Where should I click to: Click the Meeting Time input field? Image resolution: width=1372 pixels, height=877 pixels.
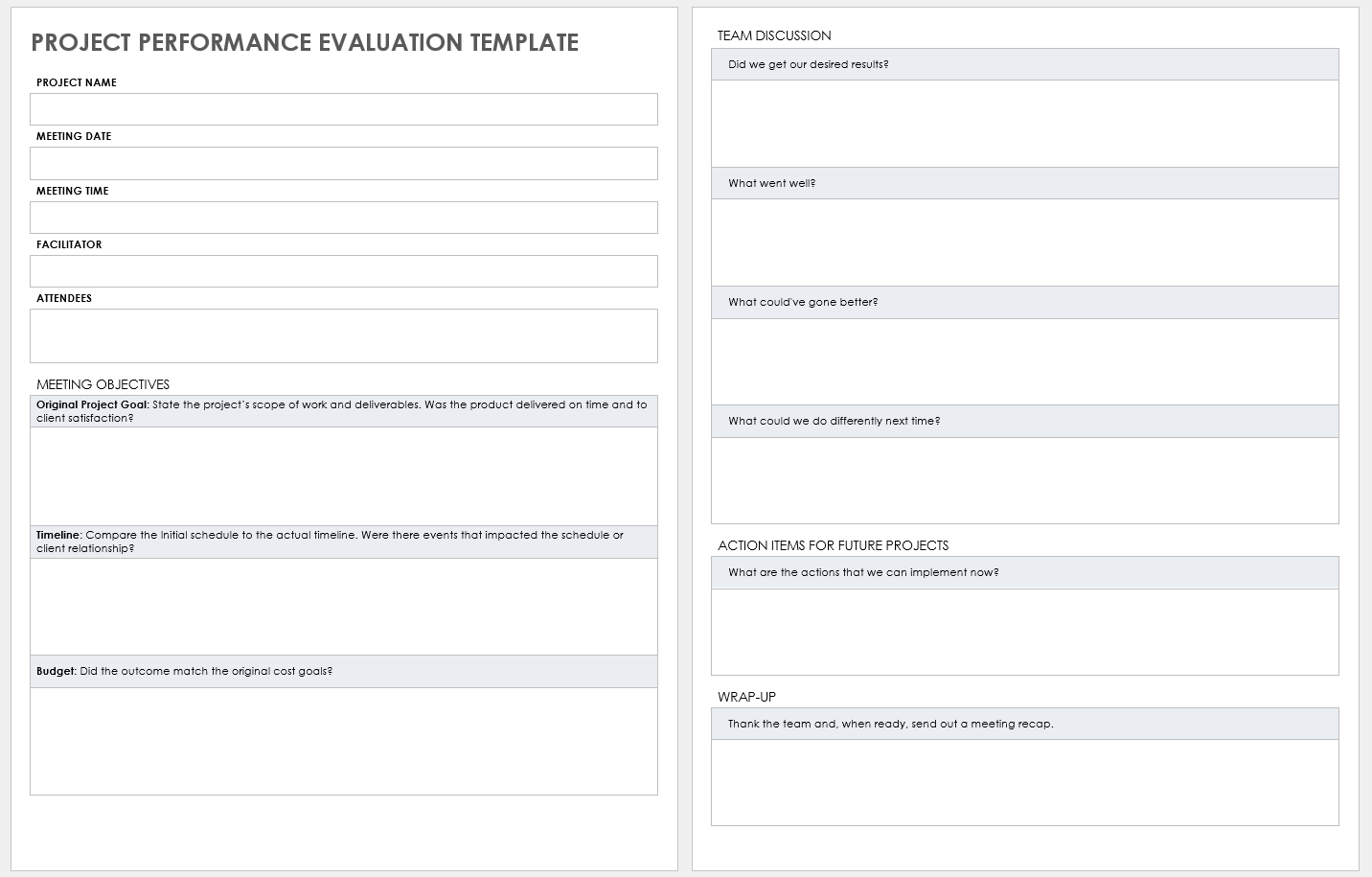(343, 218)
